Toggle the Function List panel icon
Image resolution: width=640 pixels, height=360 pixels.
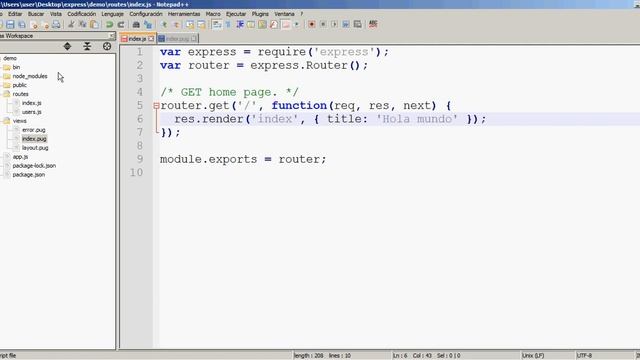tap(274, 24)
